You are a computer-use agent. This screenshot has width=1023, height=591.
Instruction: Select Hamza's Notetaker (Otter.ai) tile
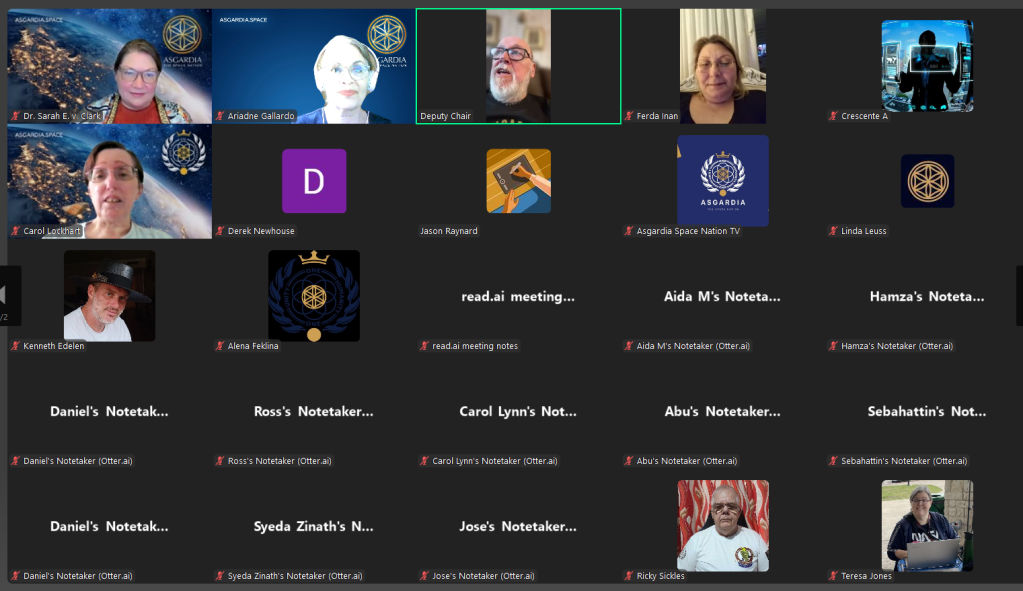point(927,297)
